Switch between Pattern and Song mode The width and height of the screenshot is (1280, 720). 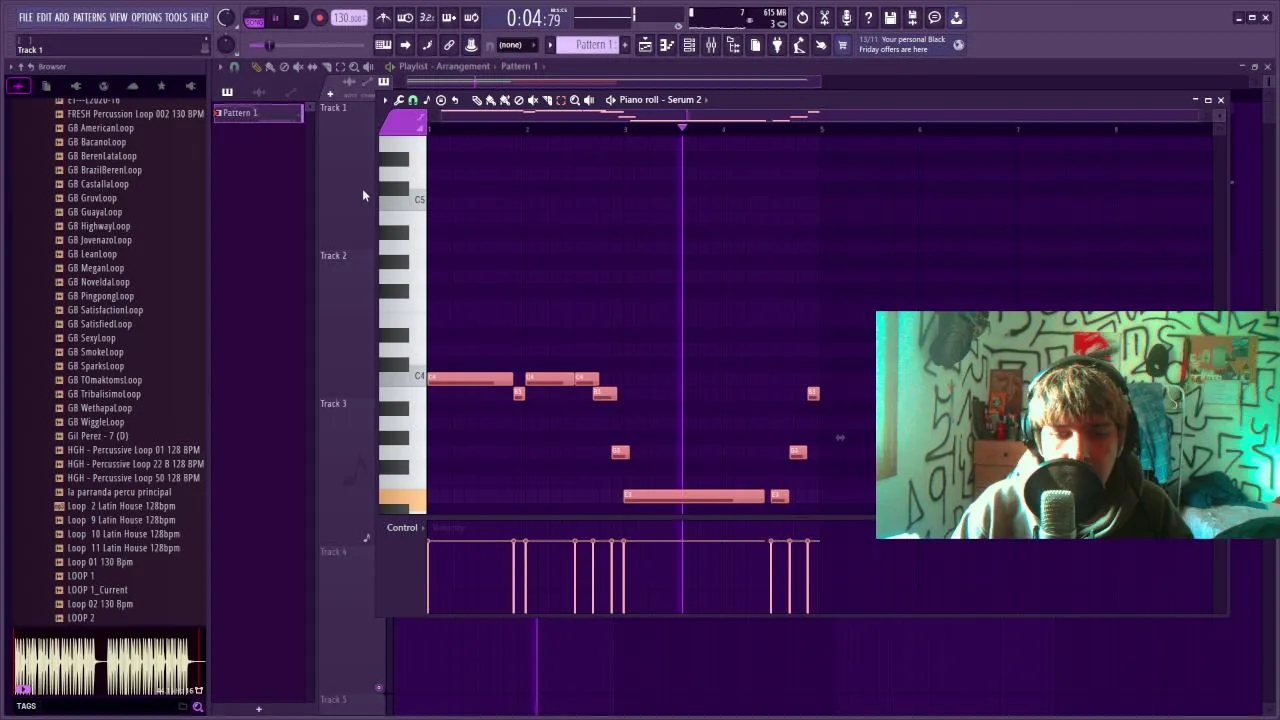point(254,18)
